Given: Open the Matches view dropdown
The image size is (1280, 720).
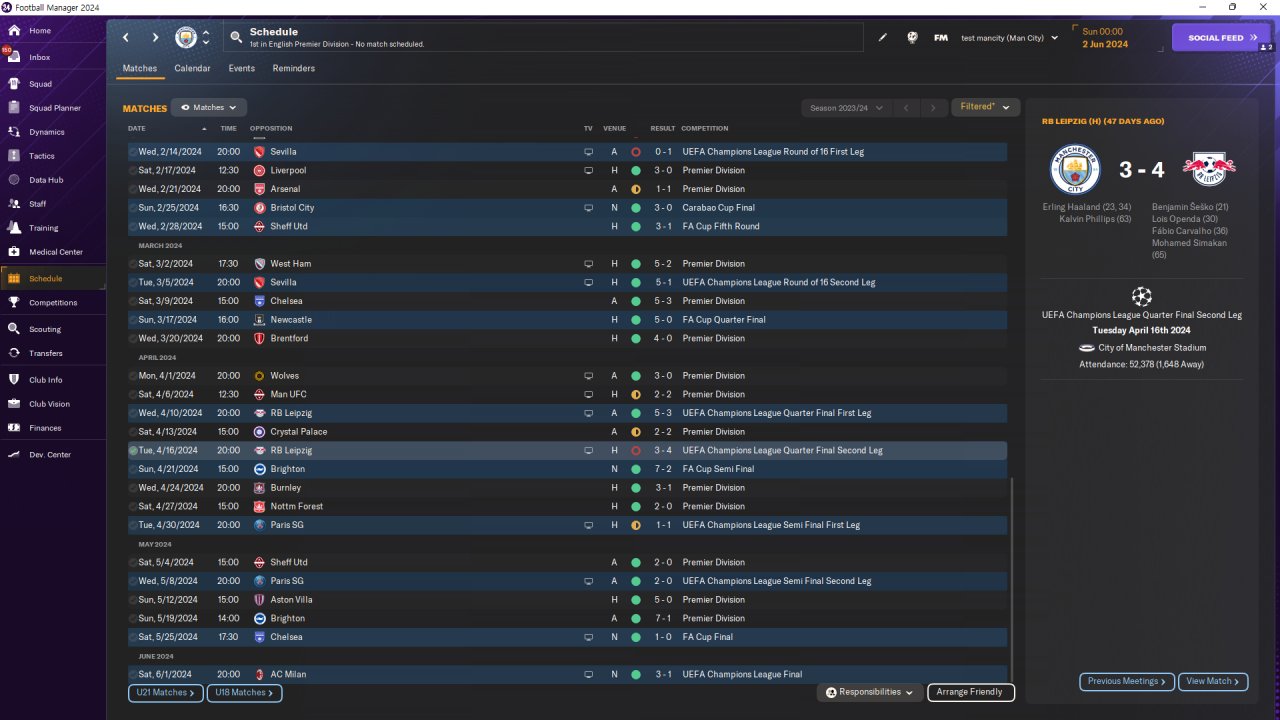Looking at the screenshot, I should coord(209,108).
